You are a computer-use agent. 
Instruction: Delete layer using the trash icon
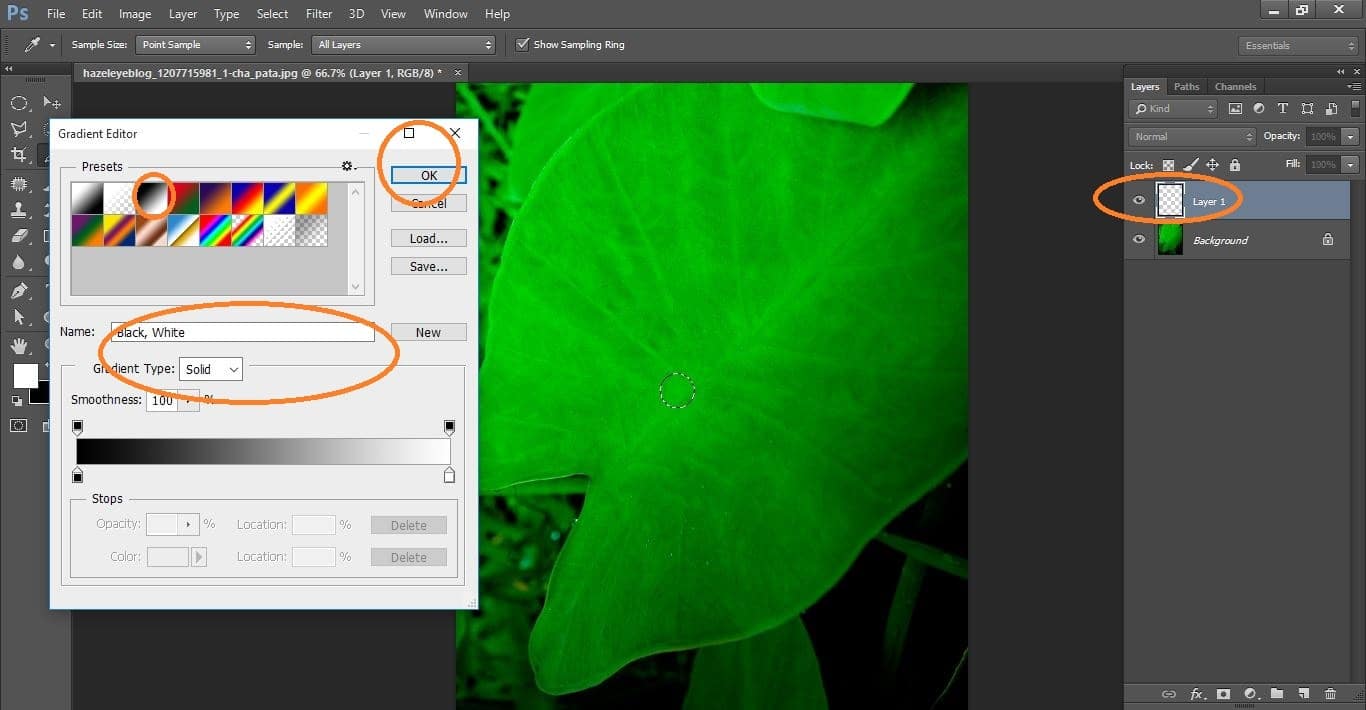pos(1330,694)
